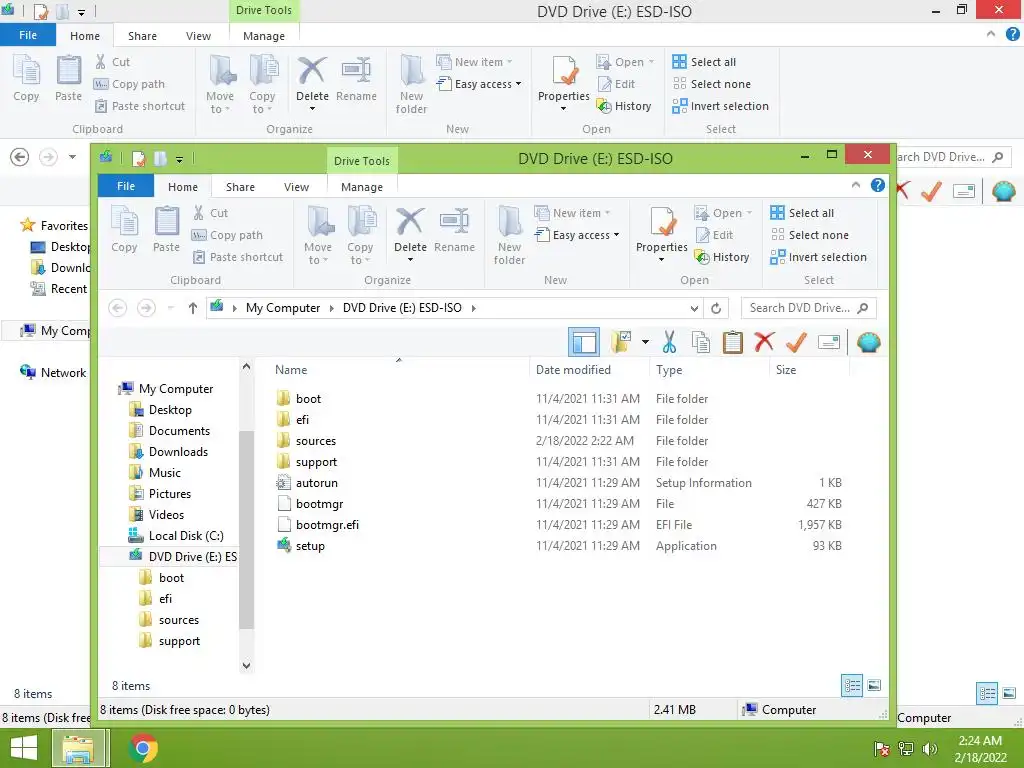Click My Computer in address breadcrumb
Viewport: 1024px width, 768px height.
click(283, 308)
